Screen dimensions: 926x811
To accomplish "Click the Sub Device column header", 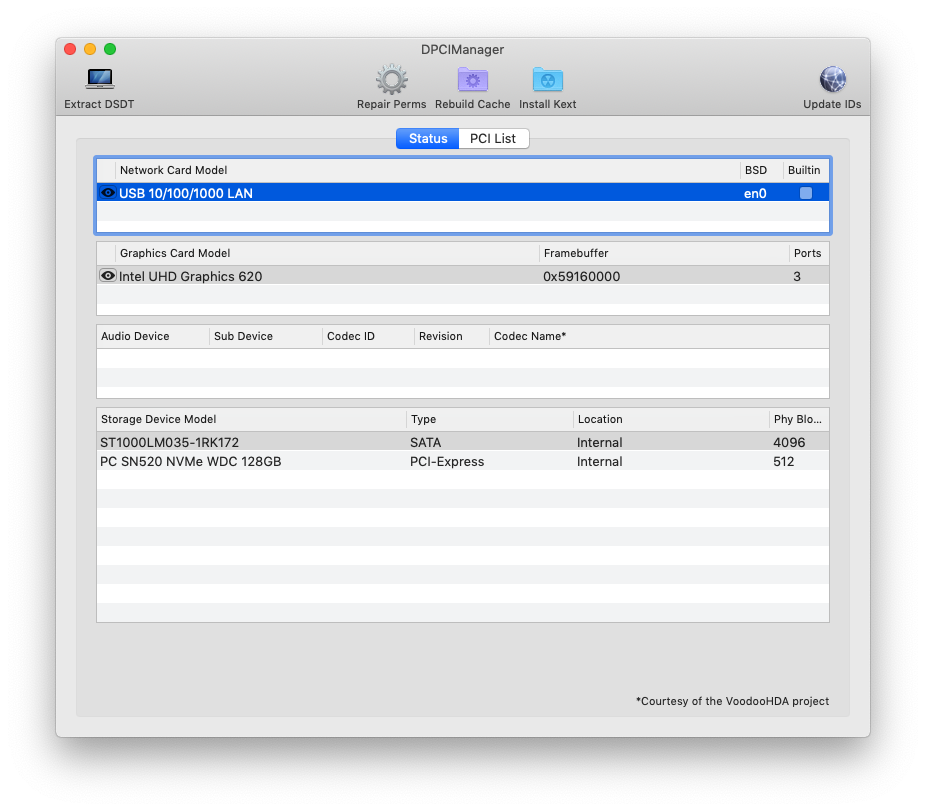I will click(266, 336).
